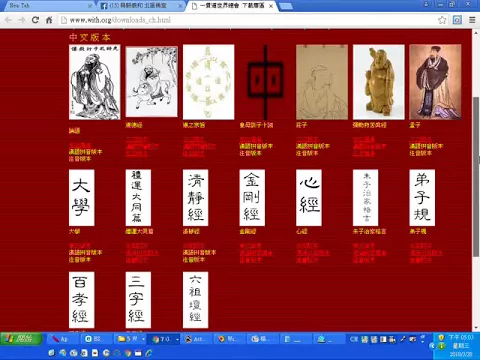Open the black 中 character image
480x360 pixels.
(x=265, y=82)
